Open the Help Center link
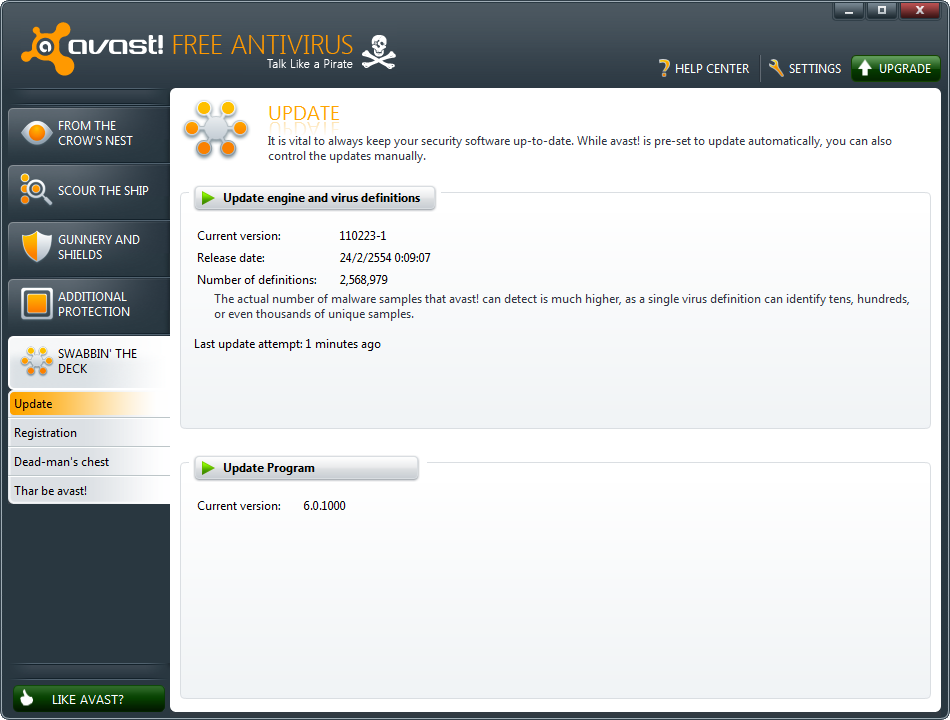 pyautogui.click(x=704, y=68)
